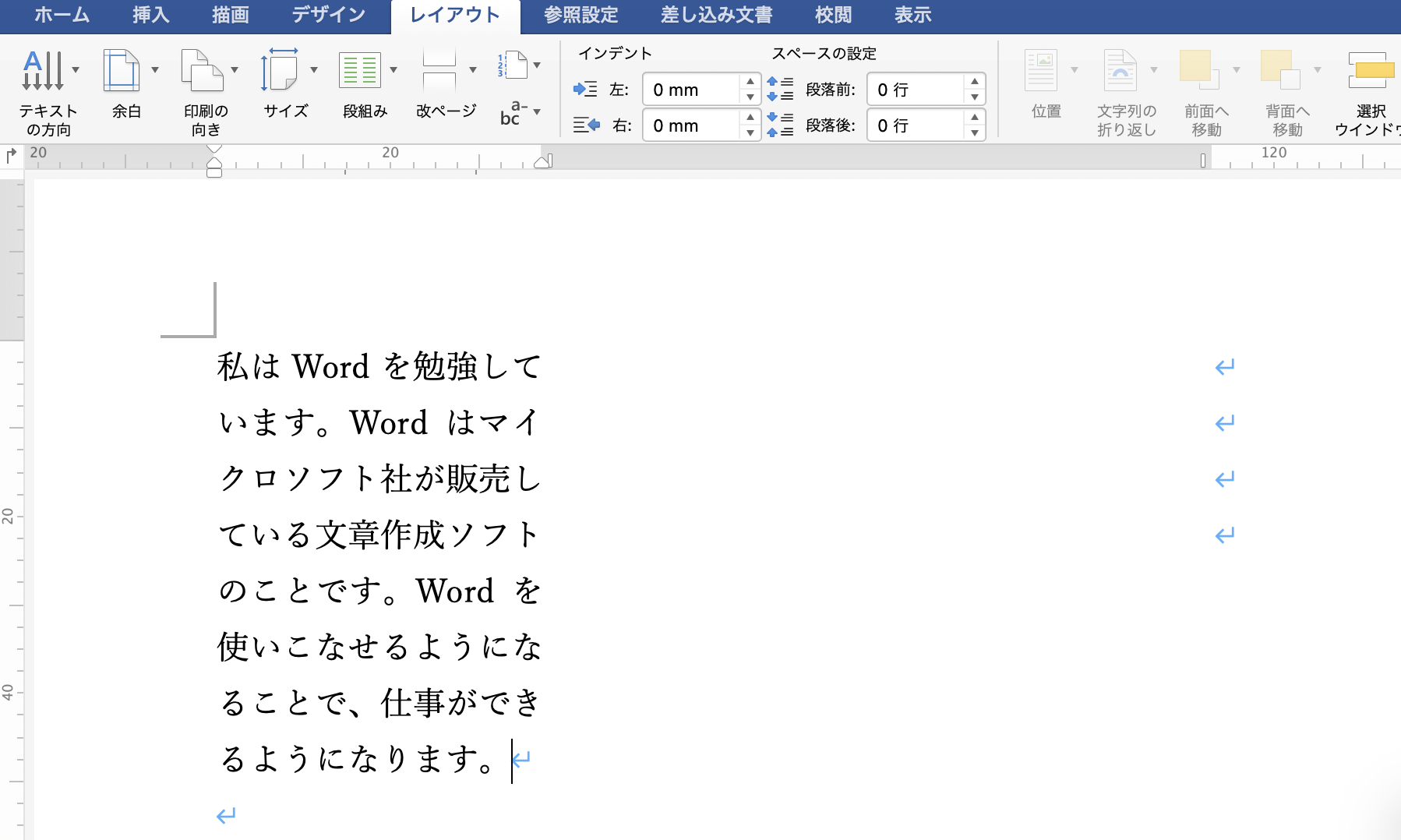Viewport: 1401px width, 840px height.
Task: Expand the Send Backward dropdown arrow
Action: click(x=1318, y=70)
